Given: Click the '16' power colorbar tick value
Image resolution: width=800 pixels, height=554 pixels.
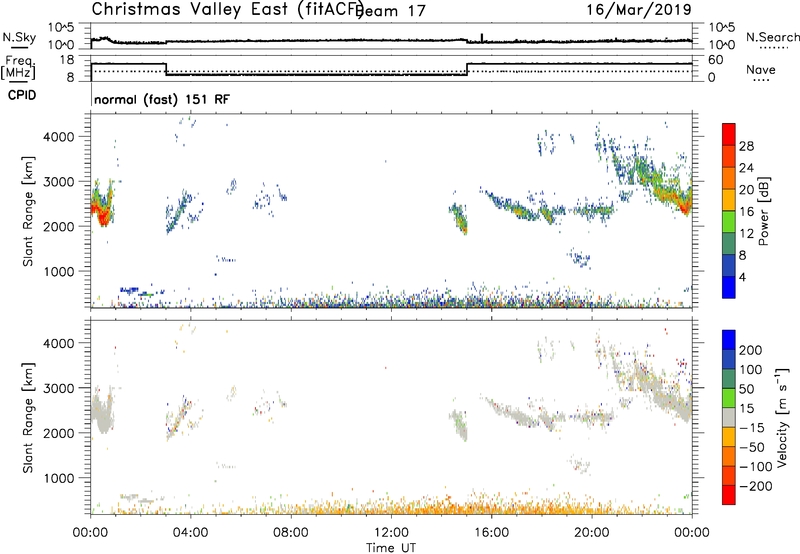Looking at the screenshot, I should [x=746, y=212].
